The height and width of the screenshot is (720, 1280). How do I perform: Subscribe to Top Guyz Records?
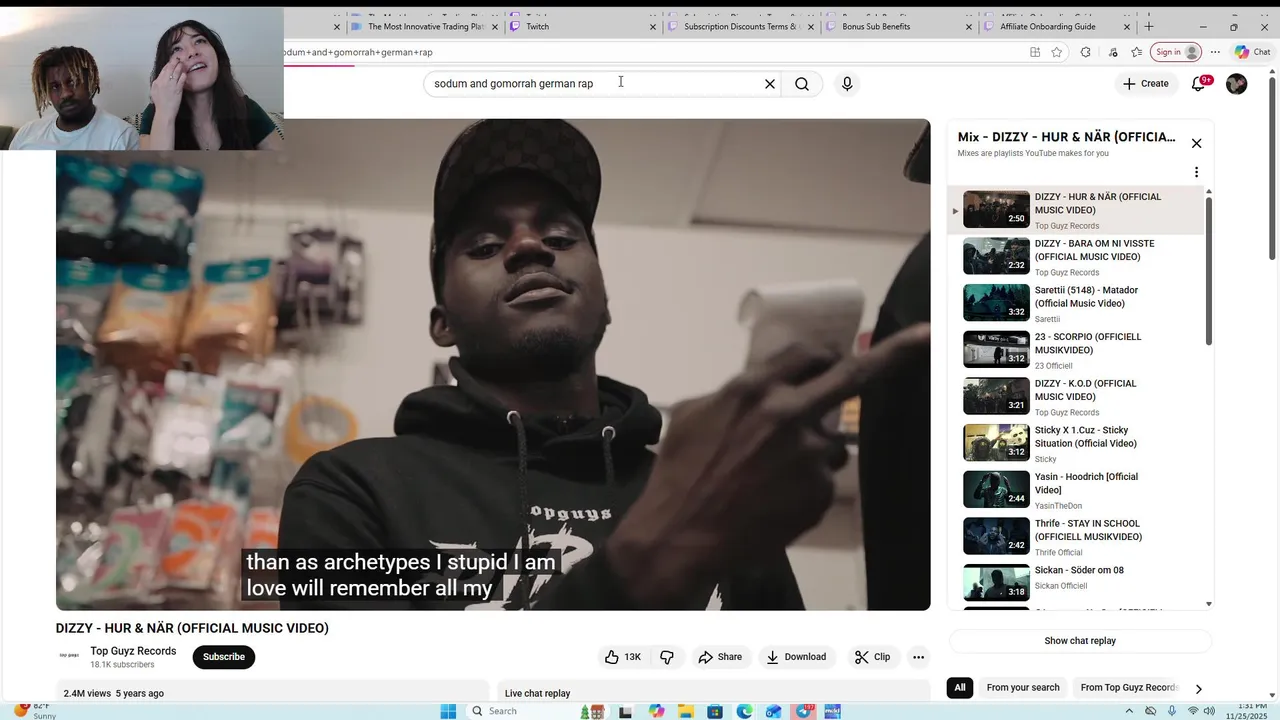point(224,657)
